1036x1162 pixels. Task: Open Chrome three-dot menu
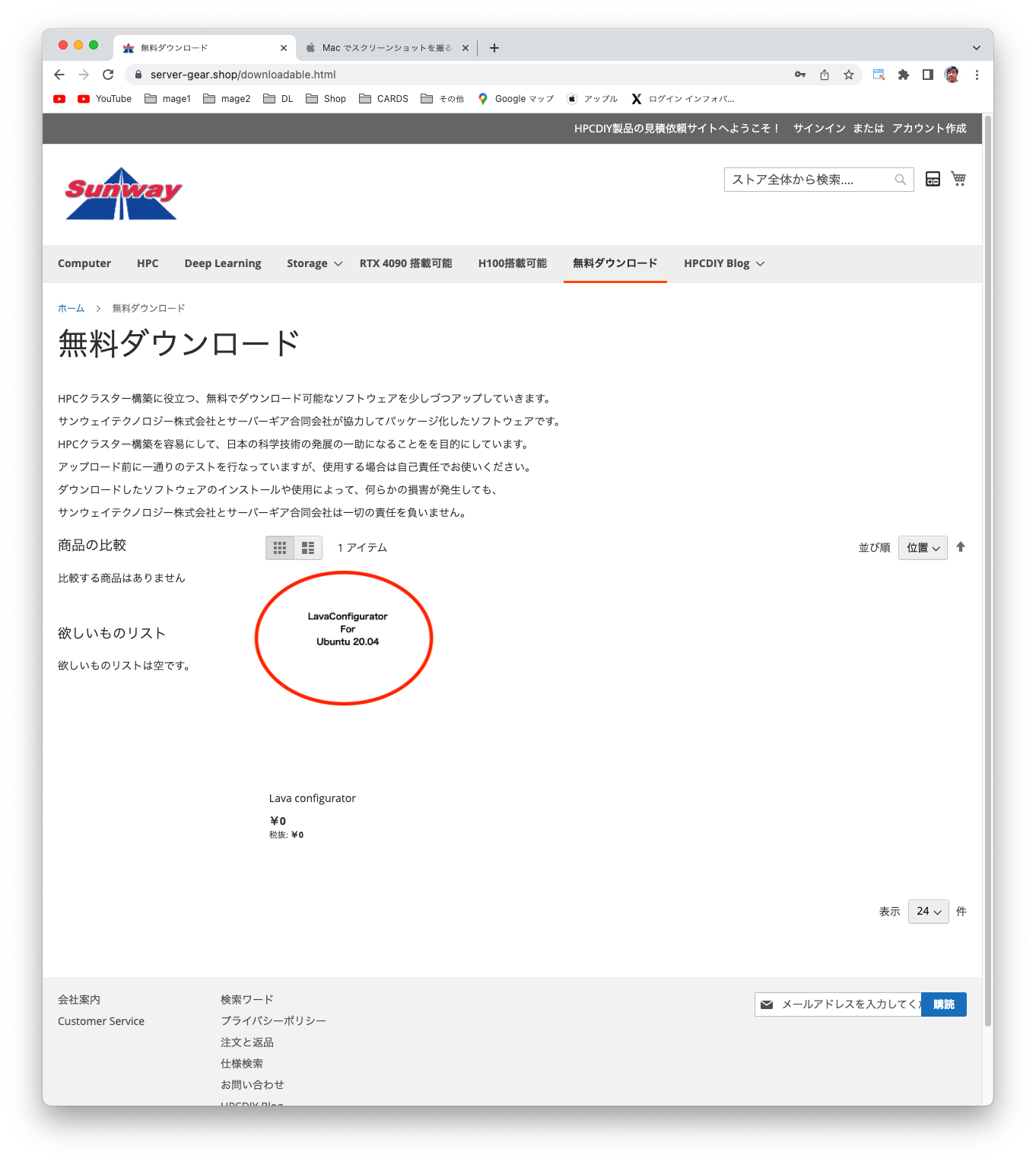pos(977,75)
